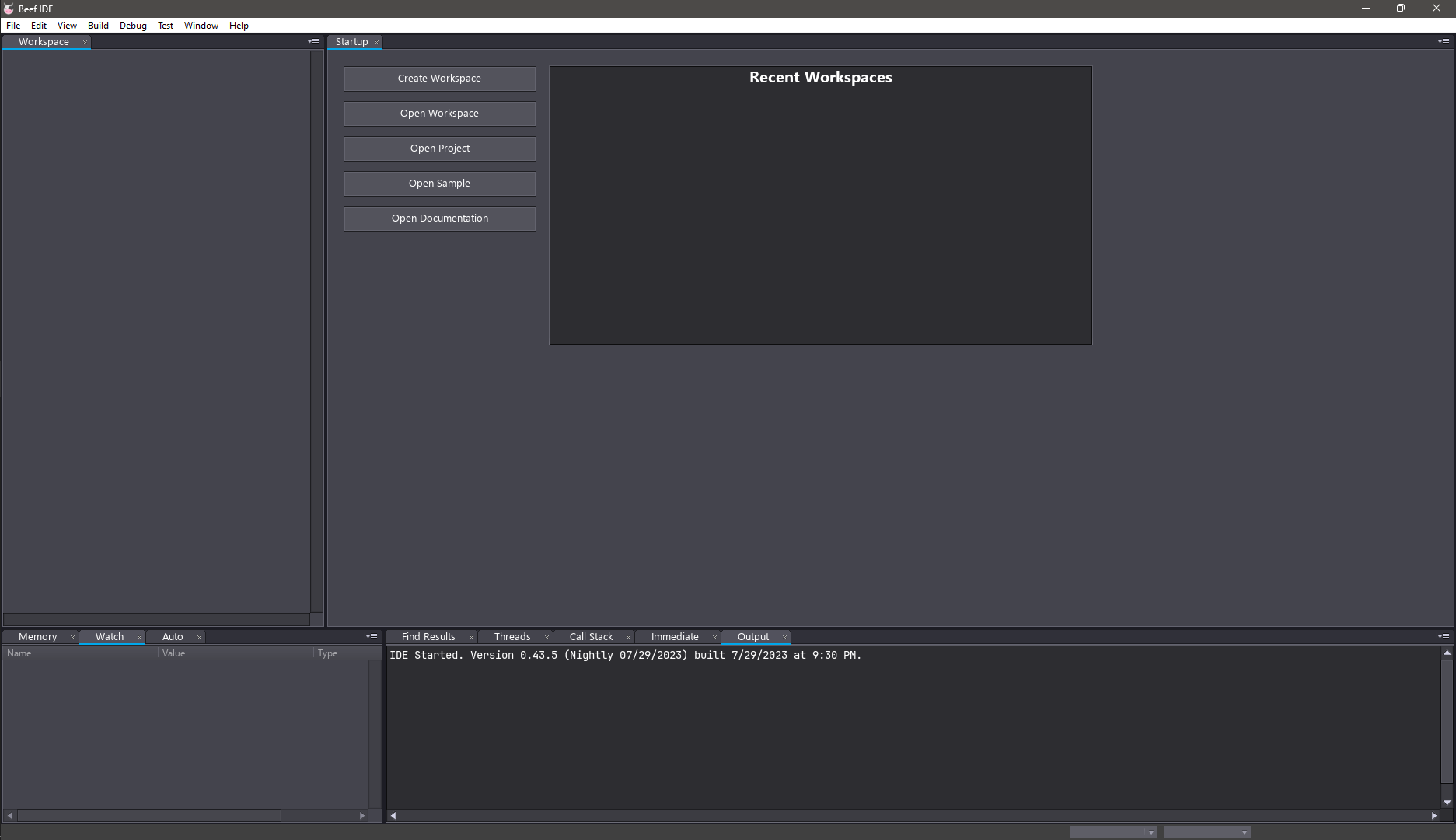Click Workspace panel horizontal scrollbar

point(156,620)
